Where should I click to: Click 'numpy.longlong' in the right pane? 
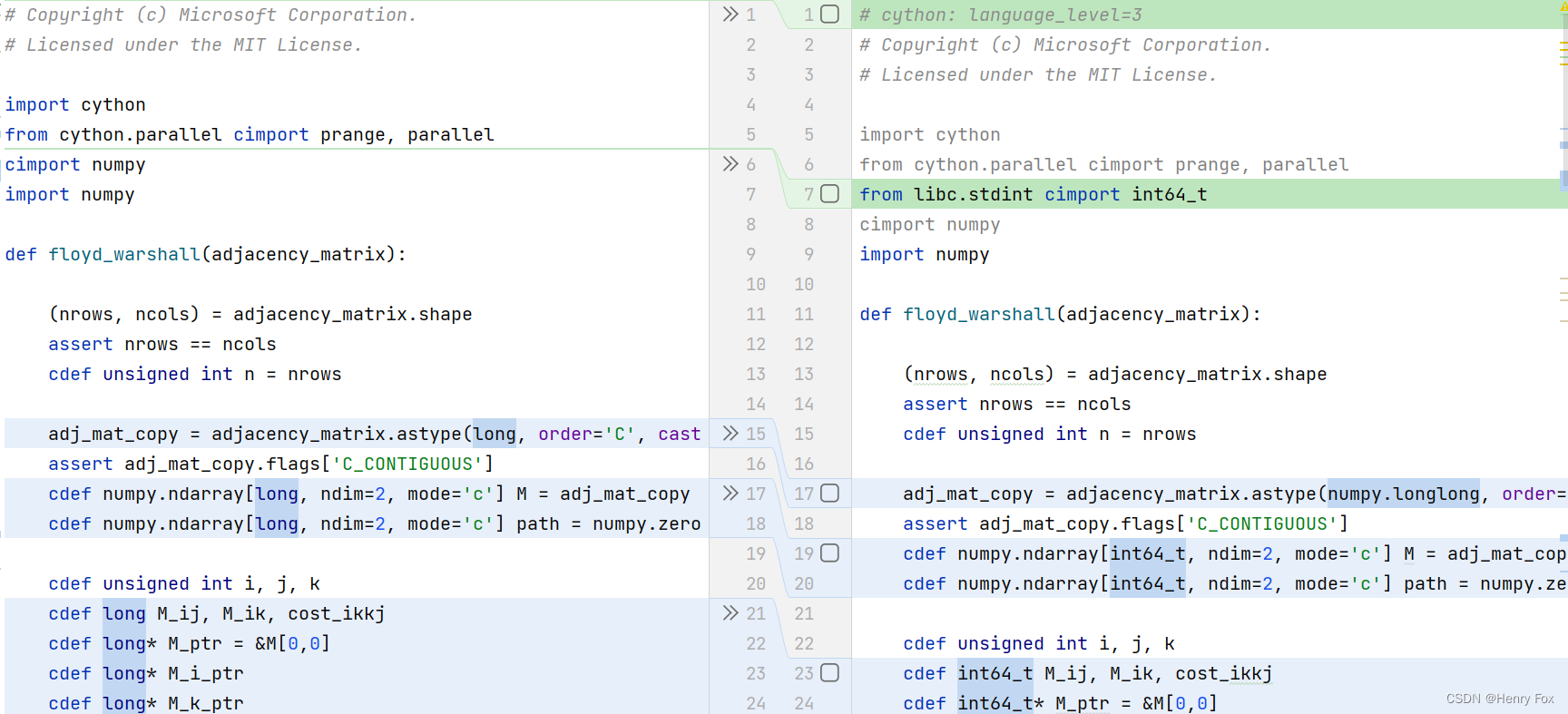click(x=1404, y=494)
